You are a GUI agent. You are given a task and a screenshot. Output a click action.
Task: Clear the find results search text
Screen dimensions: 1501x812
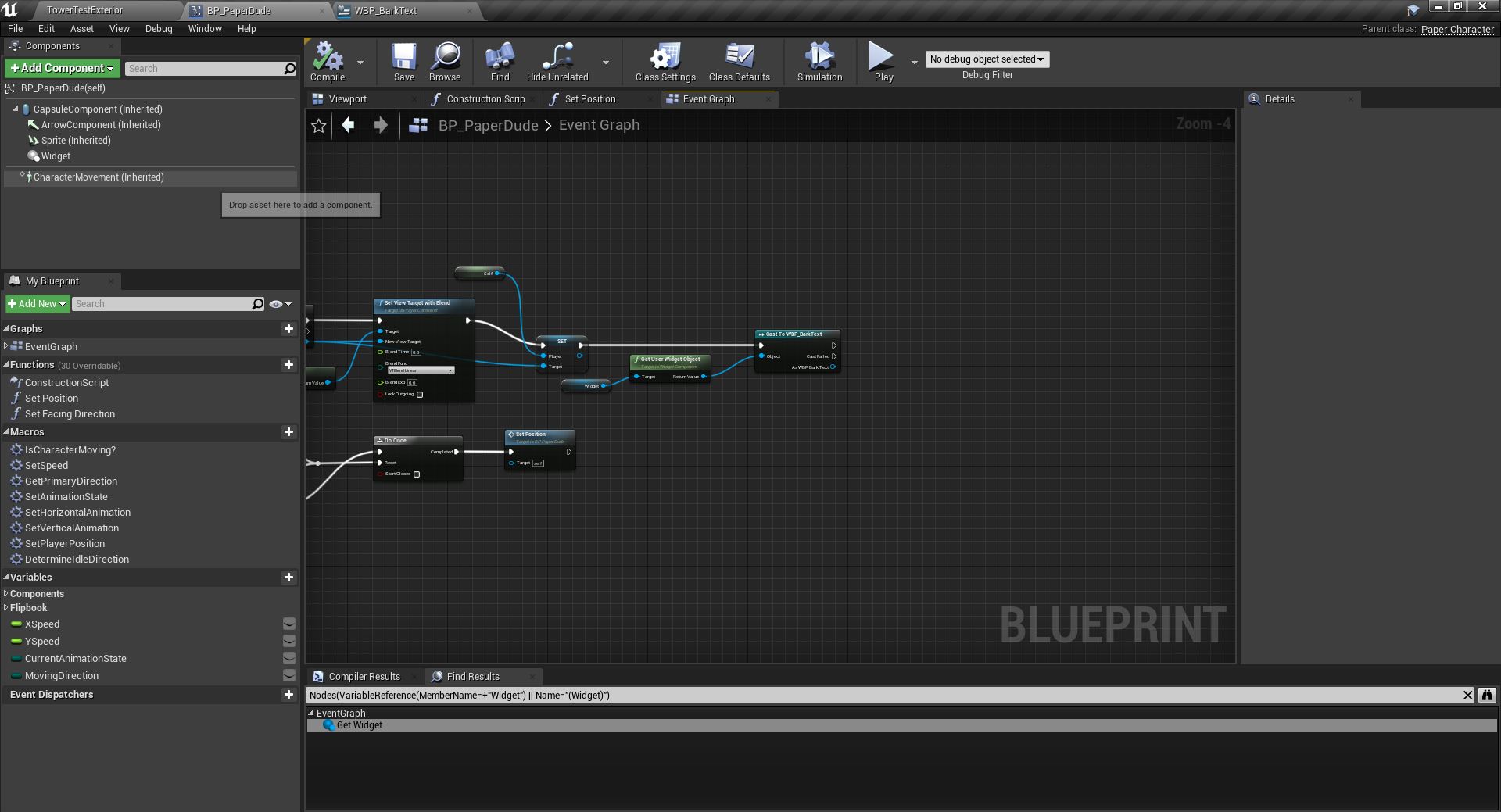1467,696
